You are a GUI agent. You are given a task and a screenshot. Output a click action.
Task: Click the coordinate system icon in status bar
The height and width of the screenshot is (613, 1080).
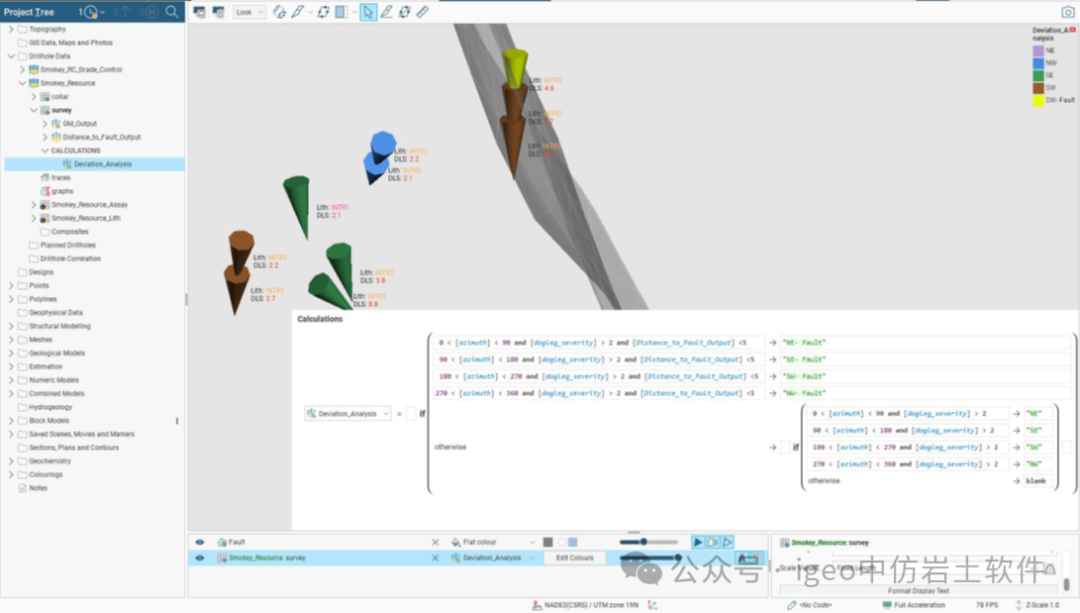pyautogui.click(x=536, y=605)
